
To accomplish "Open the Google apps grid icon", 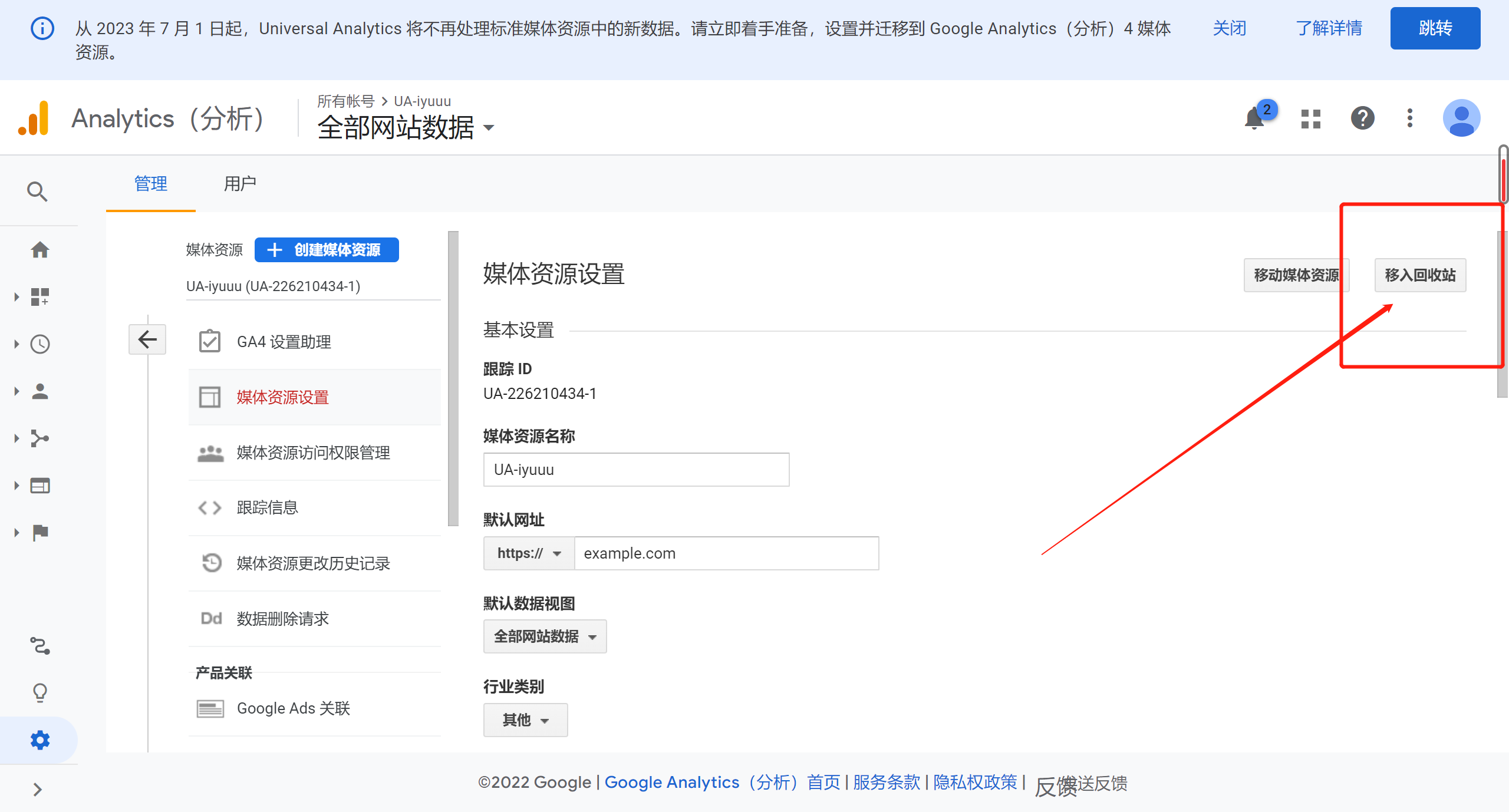I will pyautogui.click(x=1310, y=118).
